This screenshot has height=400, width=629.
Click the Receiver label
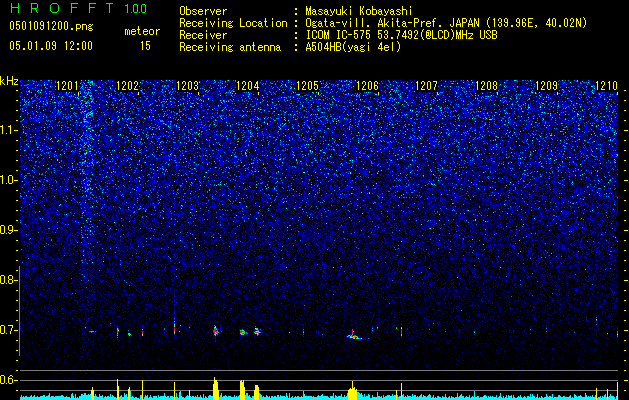pyautogui.click(x=203, y=35)
